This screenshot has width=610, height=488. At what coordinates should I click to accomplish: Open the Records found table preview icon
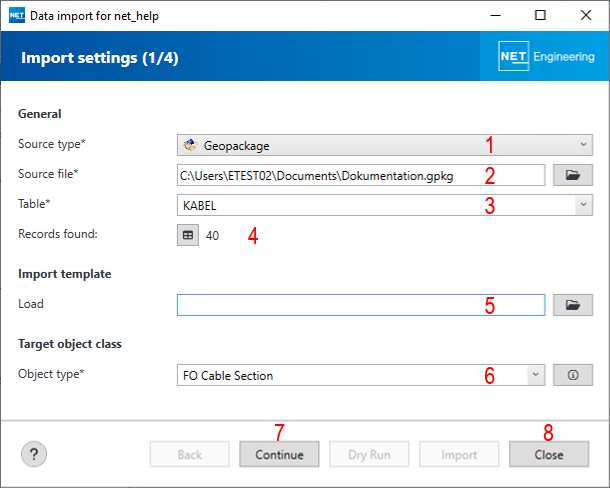pos(188,235)
